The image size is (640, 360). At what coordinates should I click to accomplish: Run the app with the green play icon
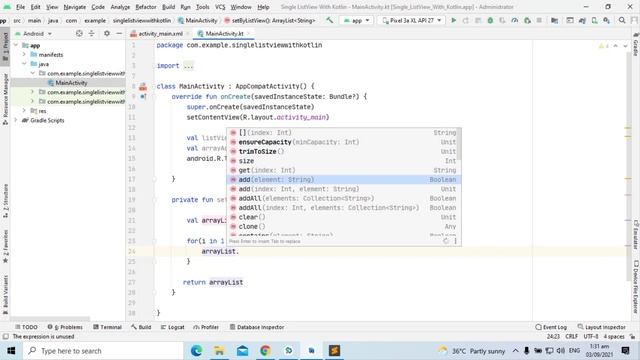pos(453,20)
